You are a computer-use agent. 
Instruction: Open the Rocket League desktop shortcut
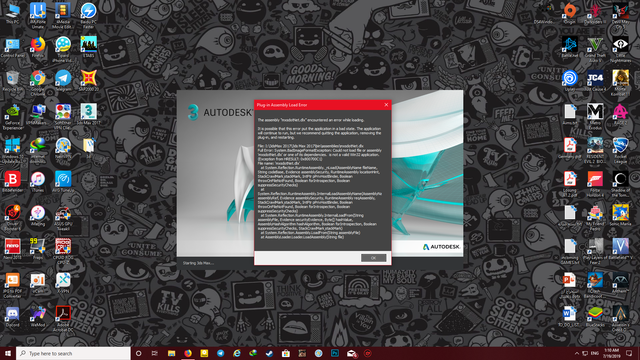(620, 151)
